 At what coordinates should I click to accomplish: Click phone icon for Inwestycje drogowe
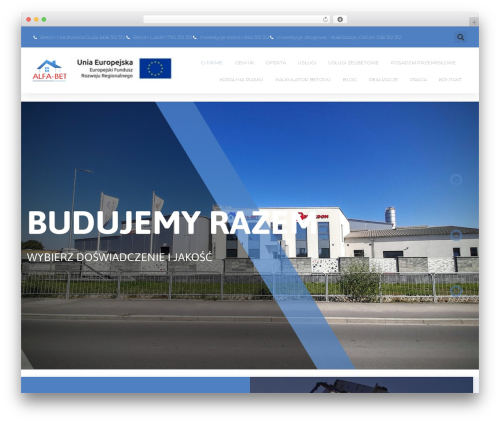point(272,37)
